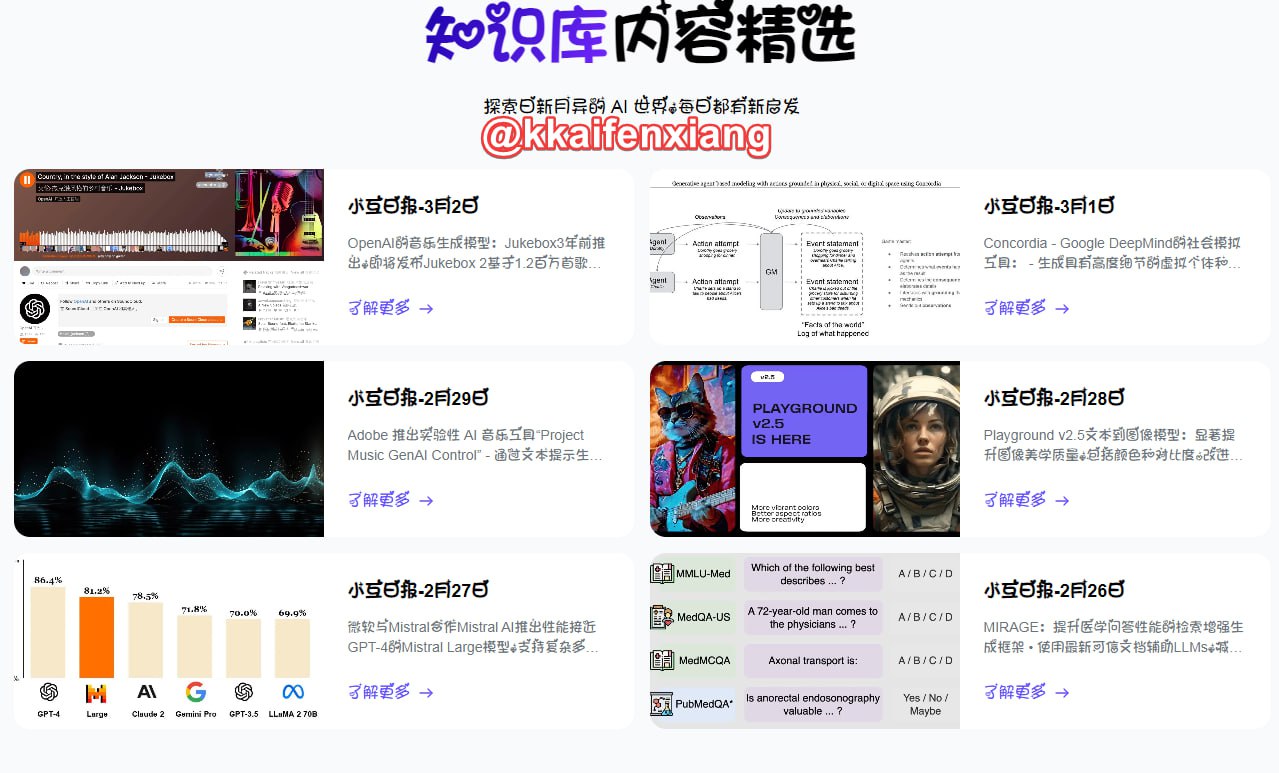This screenshot has width=1279, height=773.
Task: Open the Concordia diagram thumbnail
Action: (x=805, y=257)
